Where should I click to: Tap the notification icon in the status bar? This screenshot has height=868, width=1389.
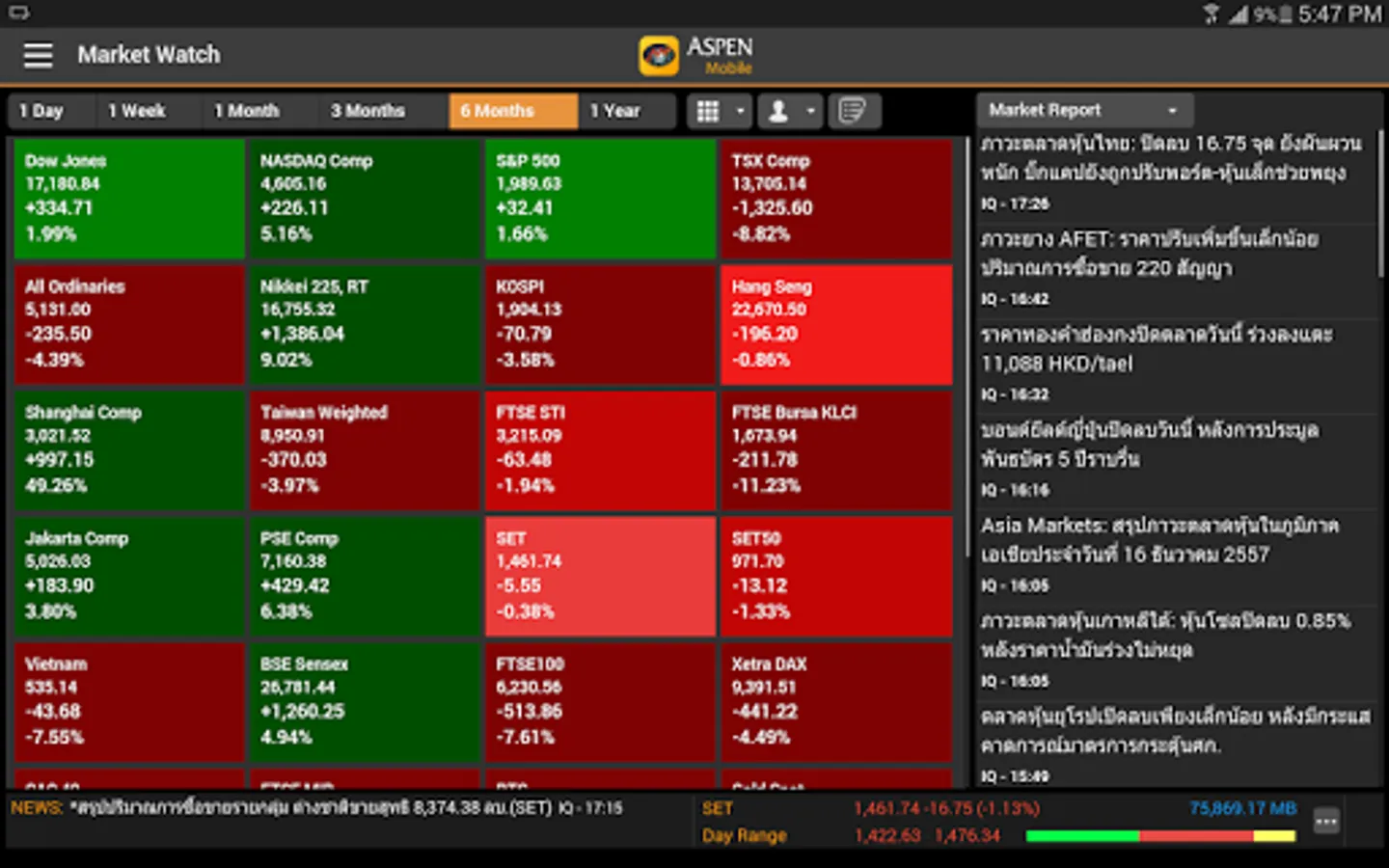[18, 13]
